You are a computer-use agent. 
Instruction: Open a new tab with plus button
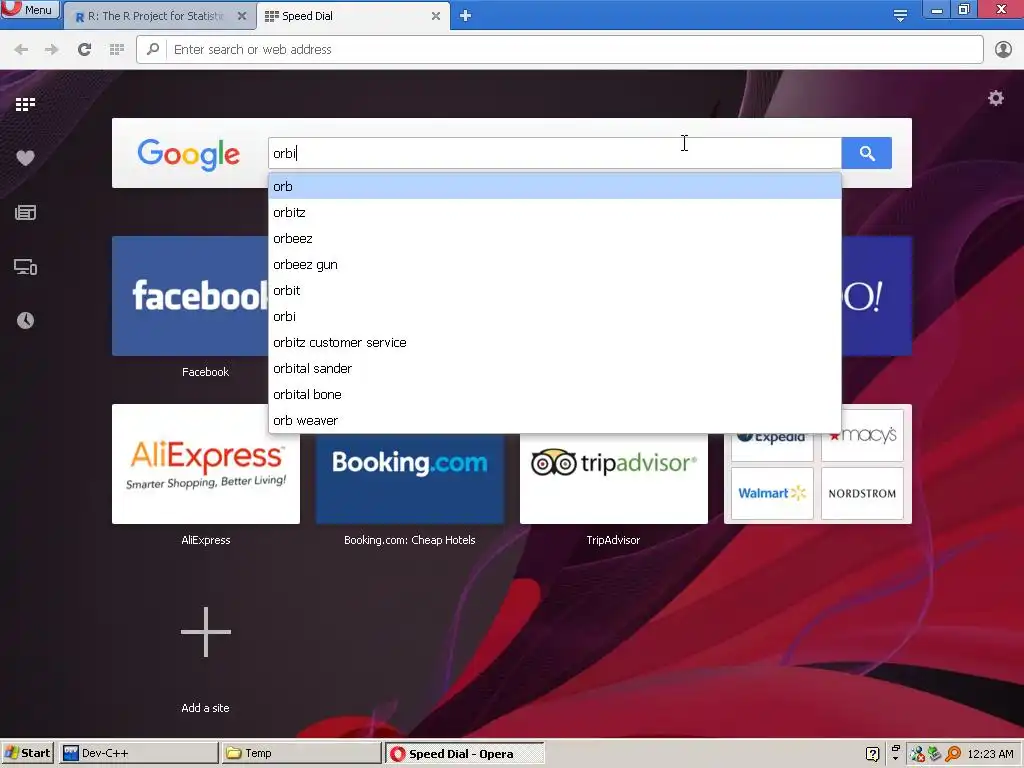[465, 16]
